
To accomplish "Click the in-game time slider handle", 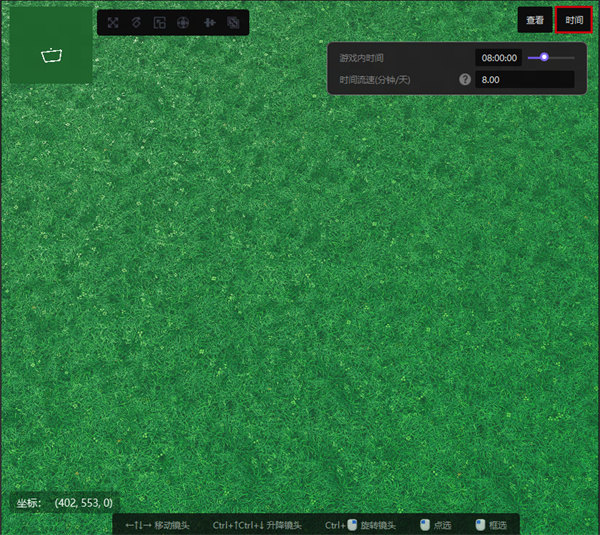I will (x=544, y=57).
